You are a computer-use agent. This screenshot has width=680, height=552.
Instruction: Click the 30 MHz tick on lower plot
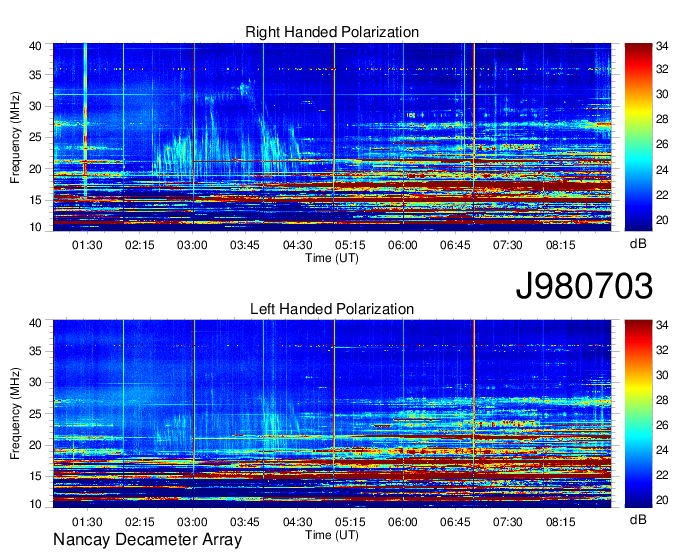pyautogui.click(x=35, y=382)
